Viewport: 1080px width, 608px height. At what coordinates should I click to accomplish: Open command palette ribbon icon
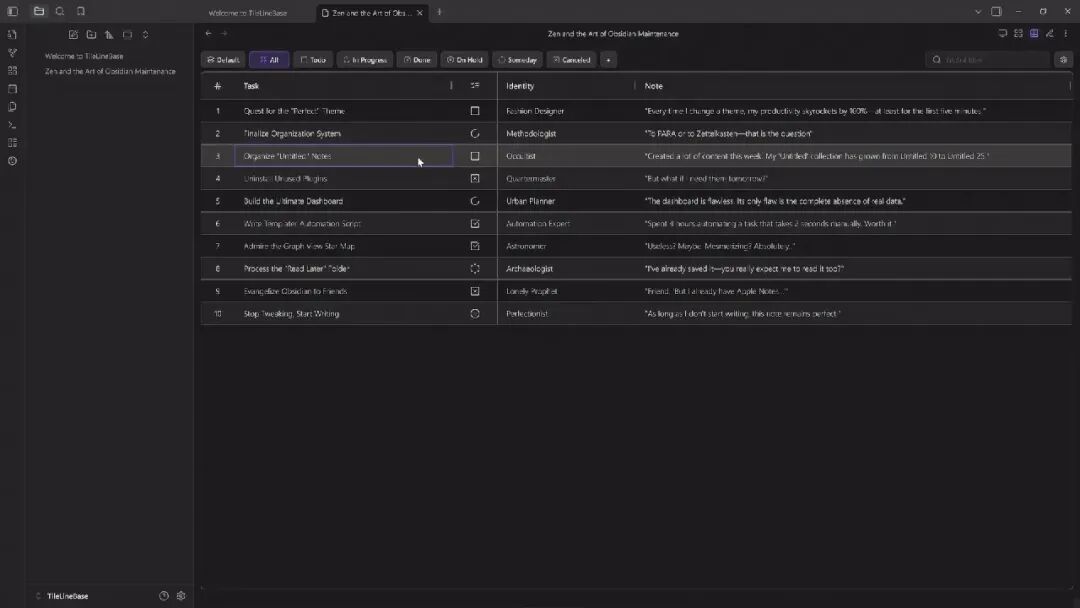coord(12,125)
